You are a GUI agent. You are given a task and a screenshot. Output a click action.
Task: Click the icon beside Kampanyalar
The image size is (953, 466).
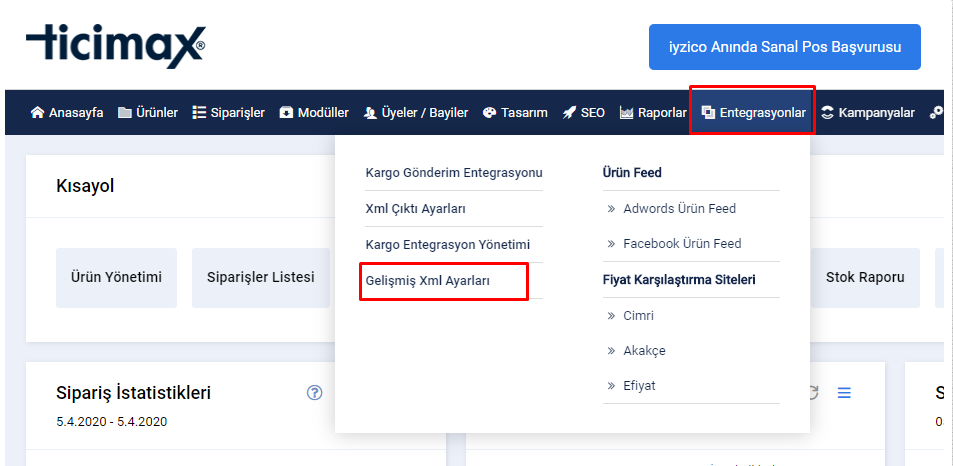click(827, 113)
